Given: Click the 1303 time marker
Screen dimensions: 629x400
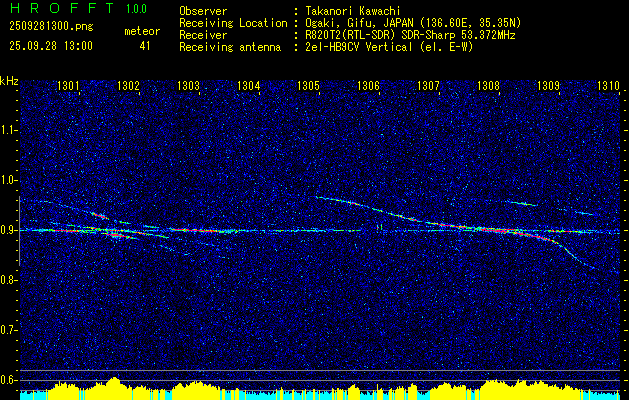Looking at the screenshot, I should click(x=189, y=86).
